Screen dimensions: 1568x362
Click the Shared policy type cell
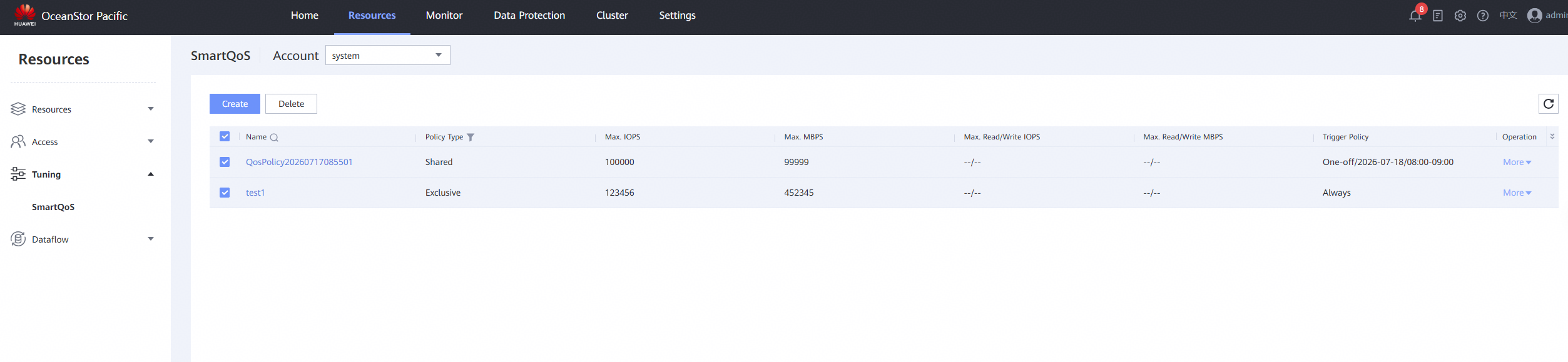(x=439, y=162)
